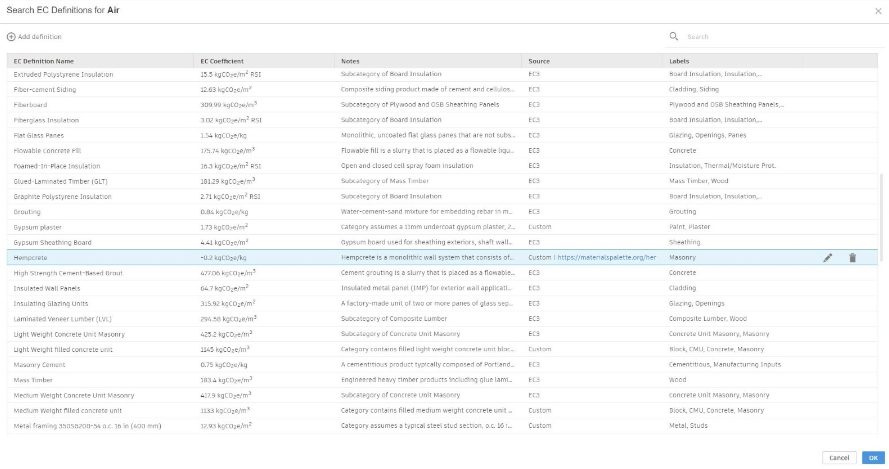This screenshot has width=889, height=469.
Task: Edit the Hempcrete definition with the pencil icon
Action: coord(827,257)
